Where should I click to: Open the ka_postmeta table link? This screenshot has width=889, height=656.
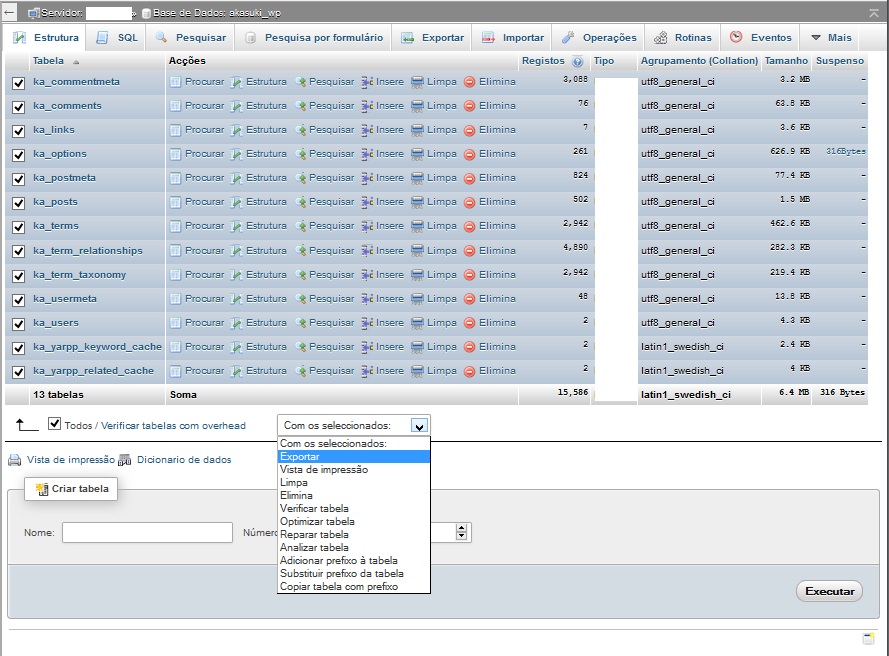[x=64, y=178]
